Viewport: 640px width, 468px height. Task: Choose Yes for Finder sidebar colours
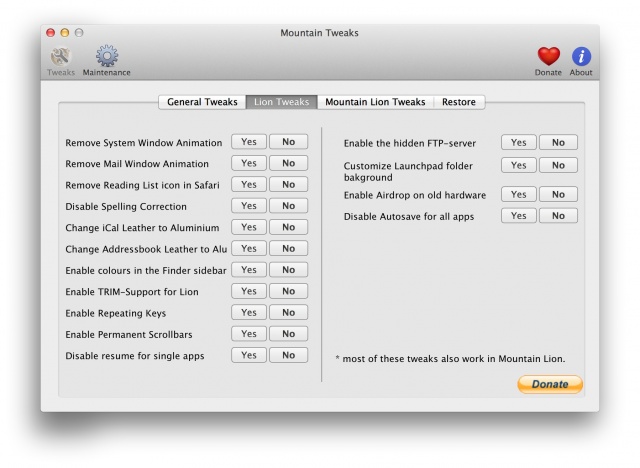tap(249, 270)
